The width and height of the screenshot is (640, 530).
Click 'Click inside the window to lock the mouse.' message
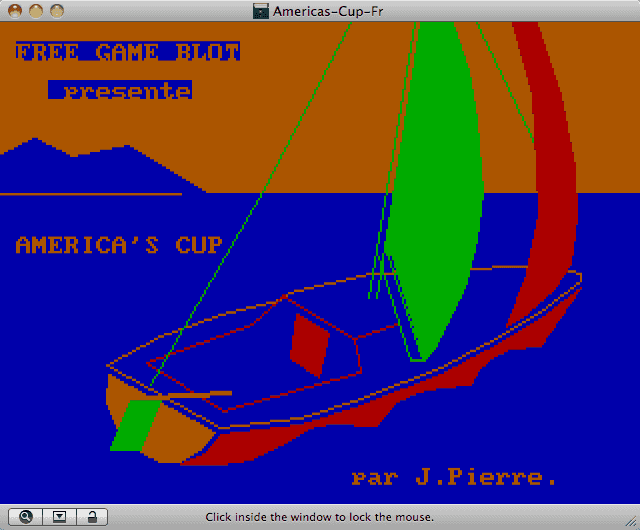[x=320, y=517]
